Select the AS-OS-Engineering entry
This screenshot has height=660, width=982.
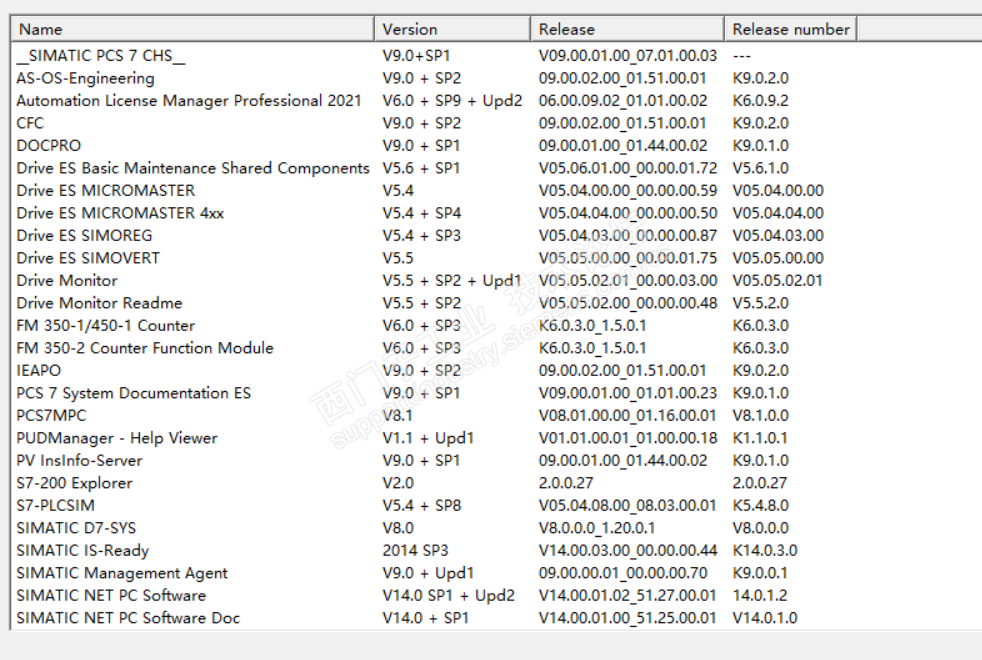pos(86,78)
